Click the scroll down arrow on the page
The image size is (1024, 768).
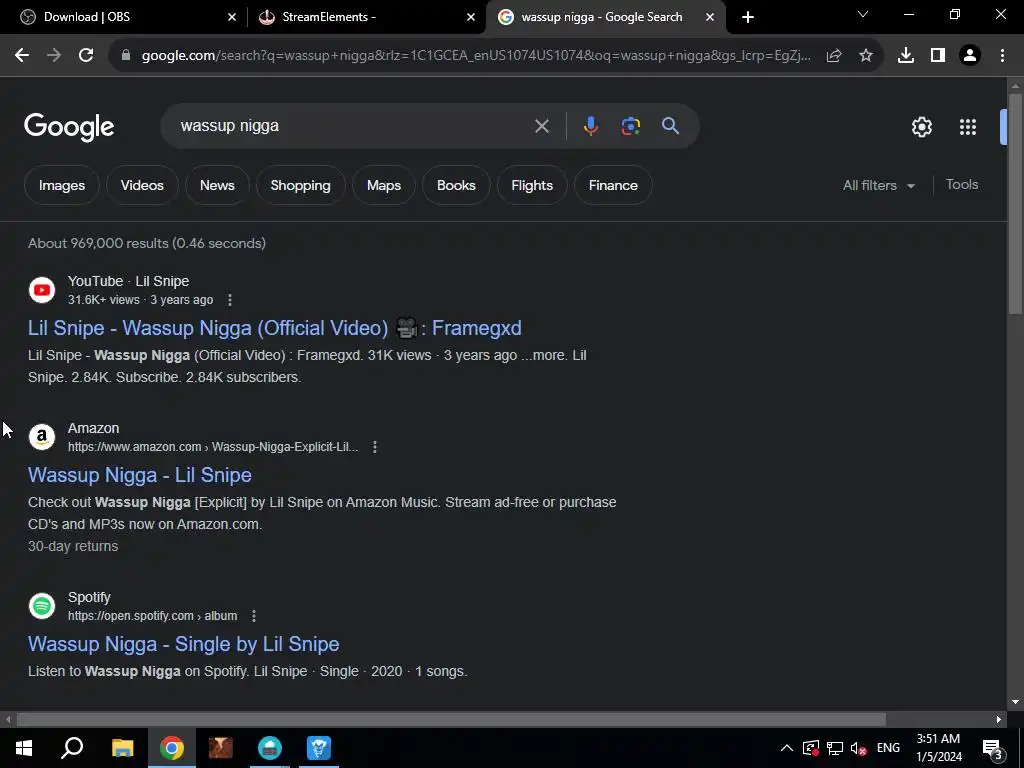[x=1015, y=702]
